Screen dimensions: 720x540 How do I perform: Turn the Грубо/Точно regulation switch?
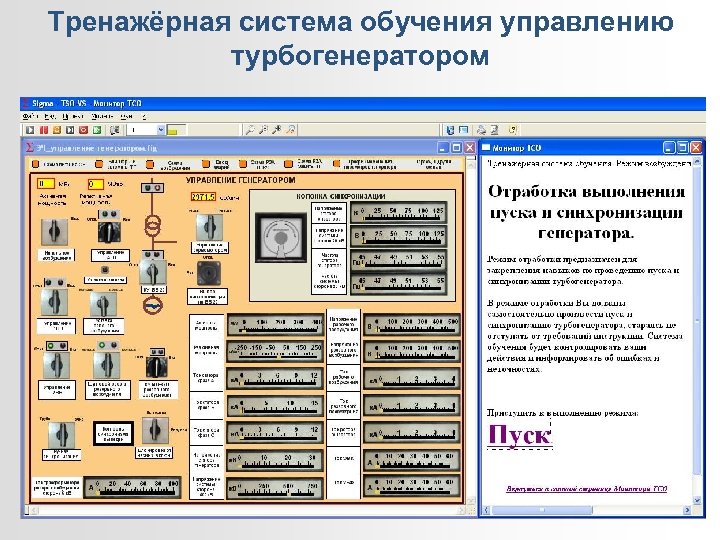click(60, 435)
